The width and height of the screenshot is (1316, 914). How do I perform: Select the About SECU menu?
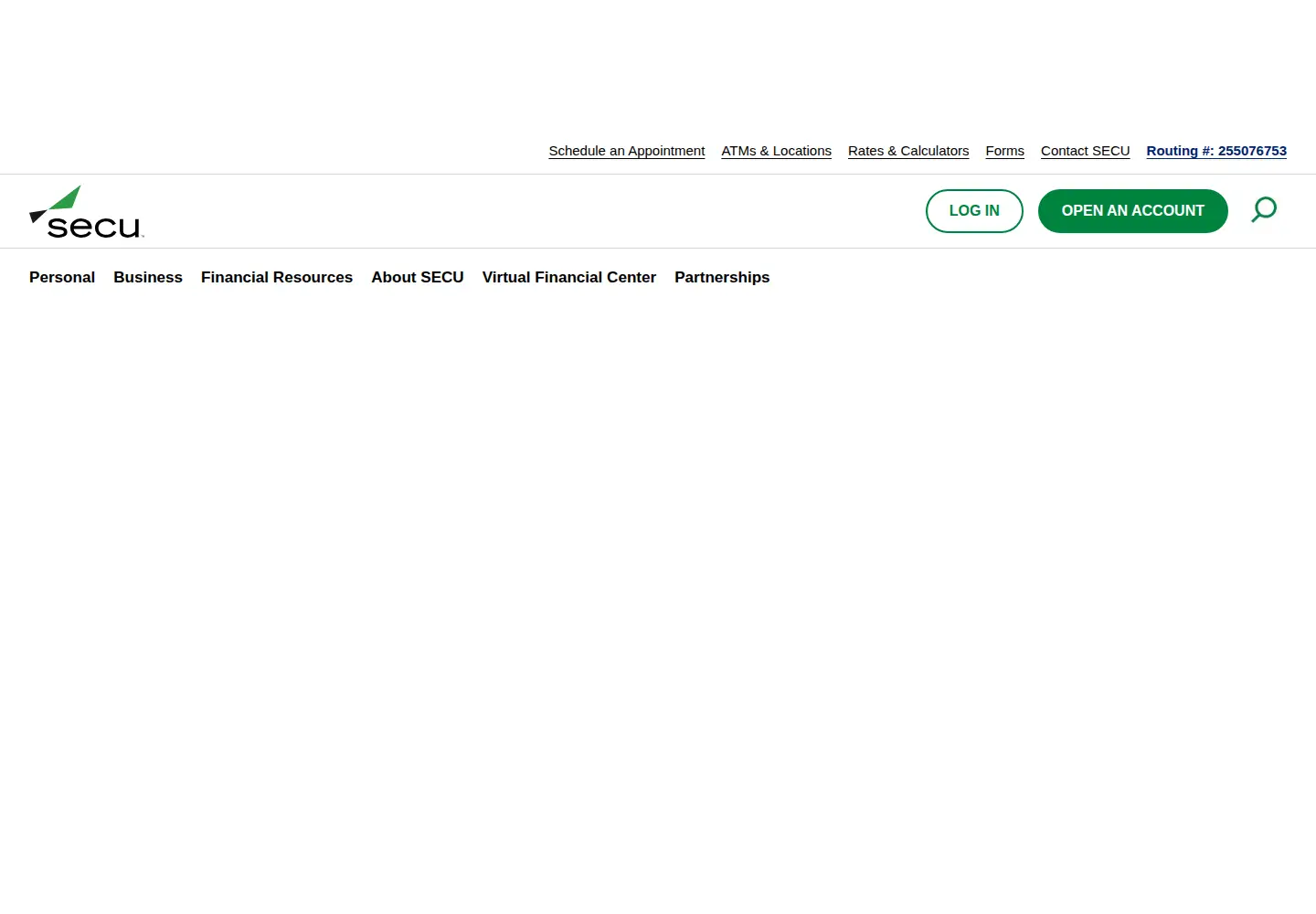tap(418, 277)
